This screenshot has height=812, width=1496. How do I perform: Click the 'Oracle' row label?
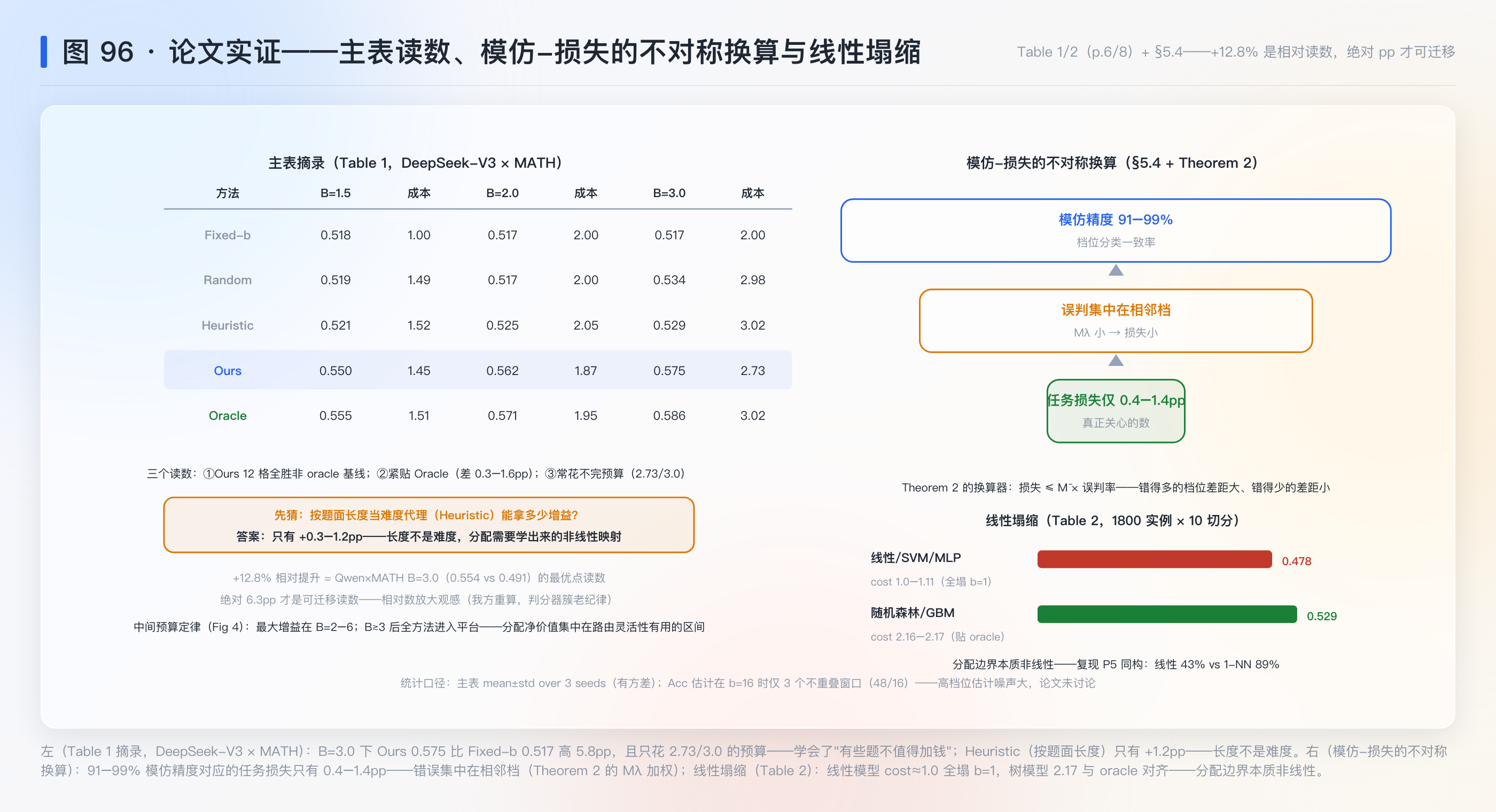click(228, 415)
